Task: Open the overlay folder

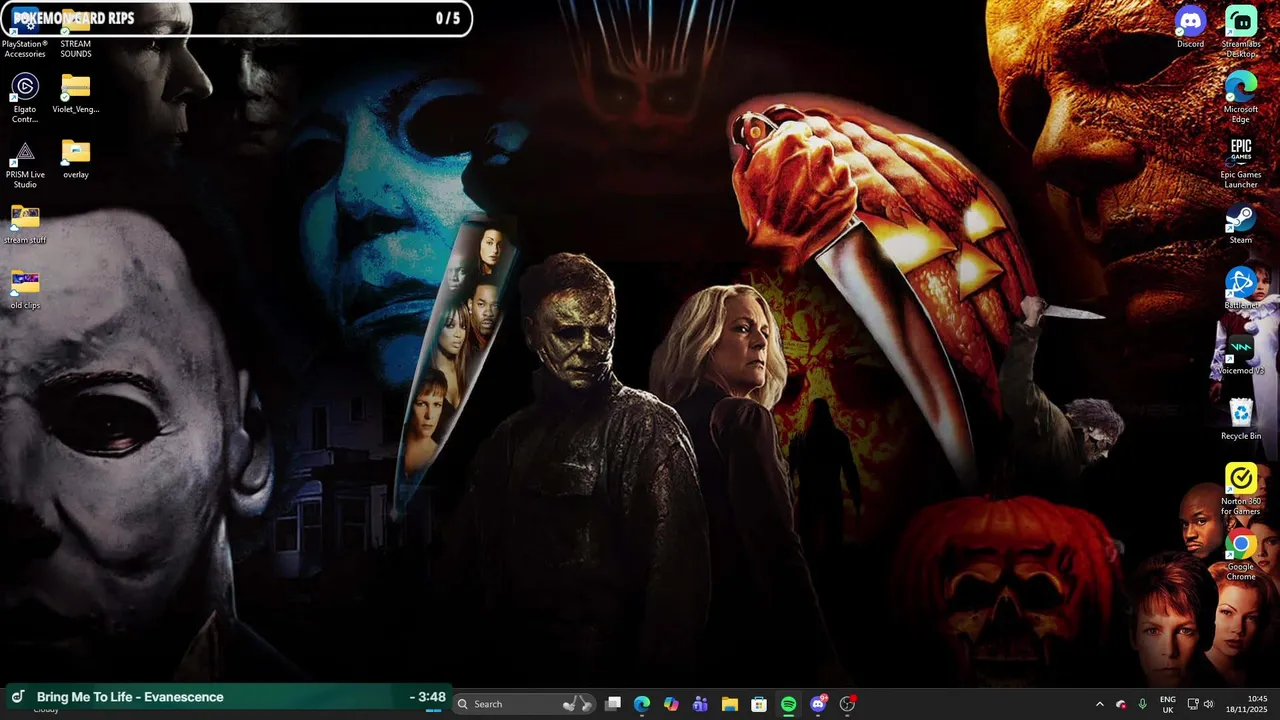Action: [76, 159]
